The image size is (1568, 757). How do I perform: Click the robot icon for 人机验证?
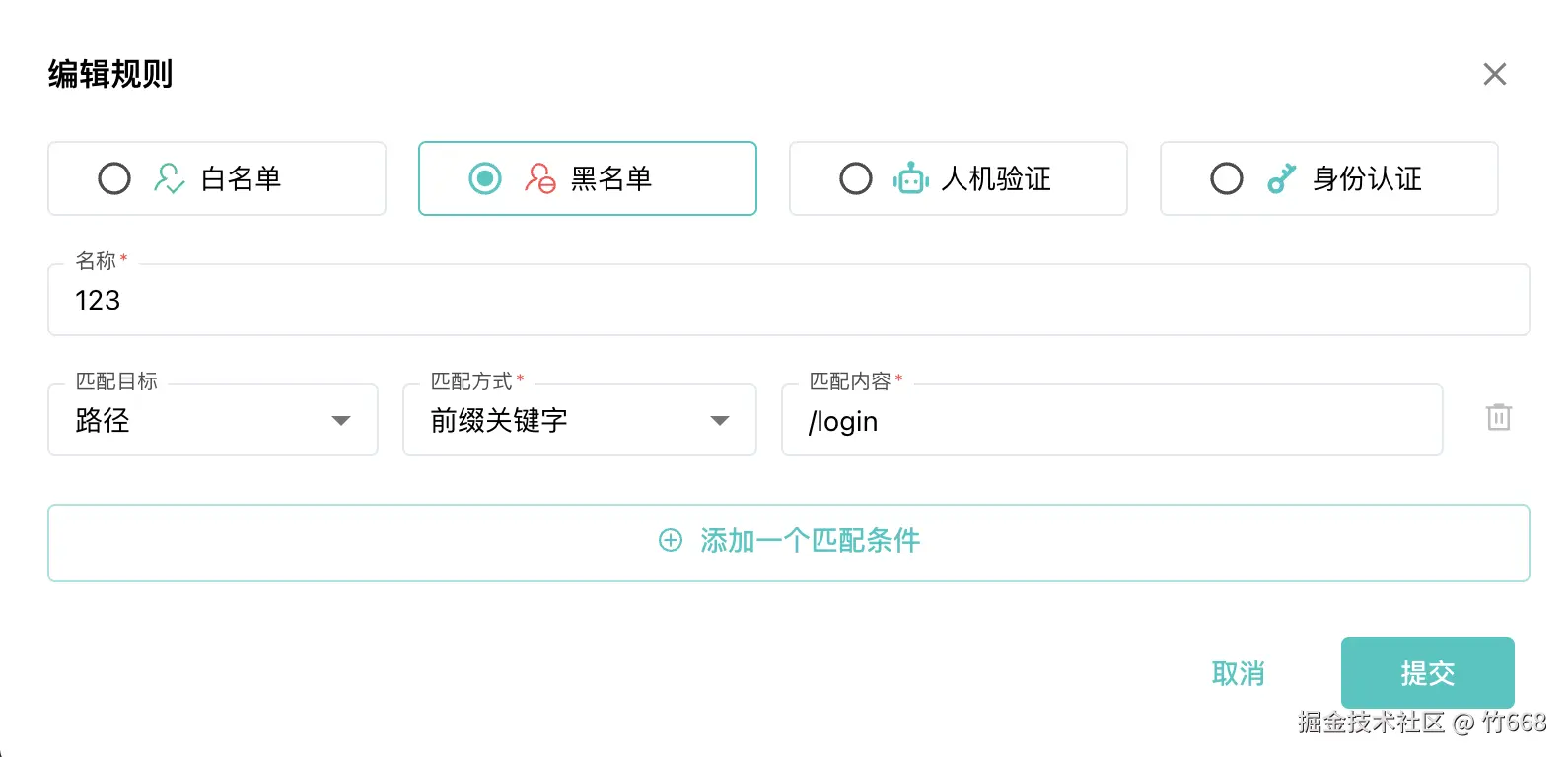(910, 178)
